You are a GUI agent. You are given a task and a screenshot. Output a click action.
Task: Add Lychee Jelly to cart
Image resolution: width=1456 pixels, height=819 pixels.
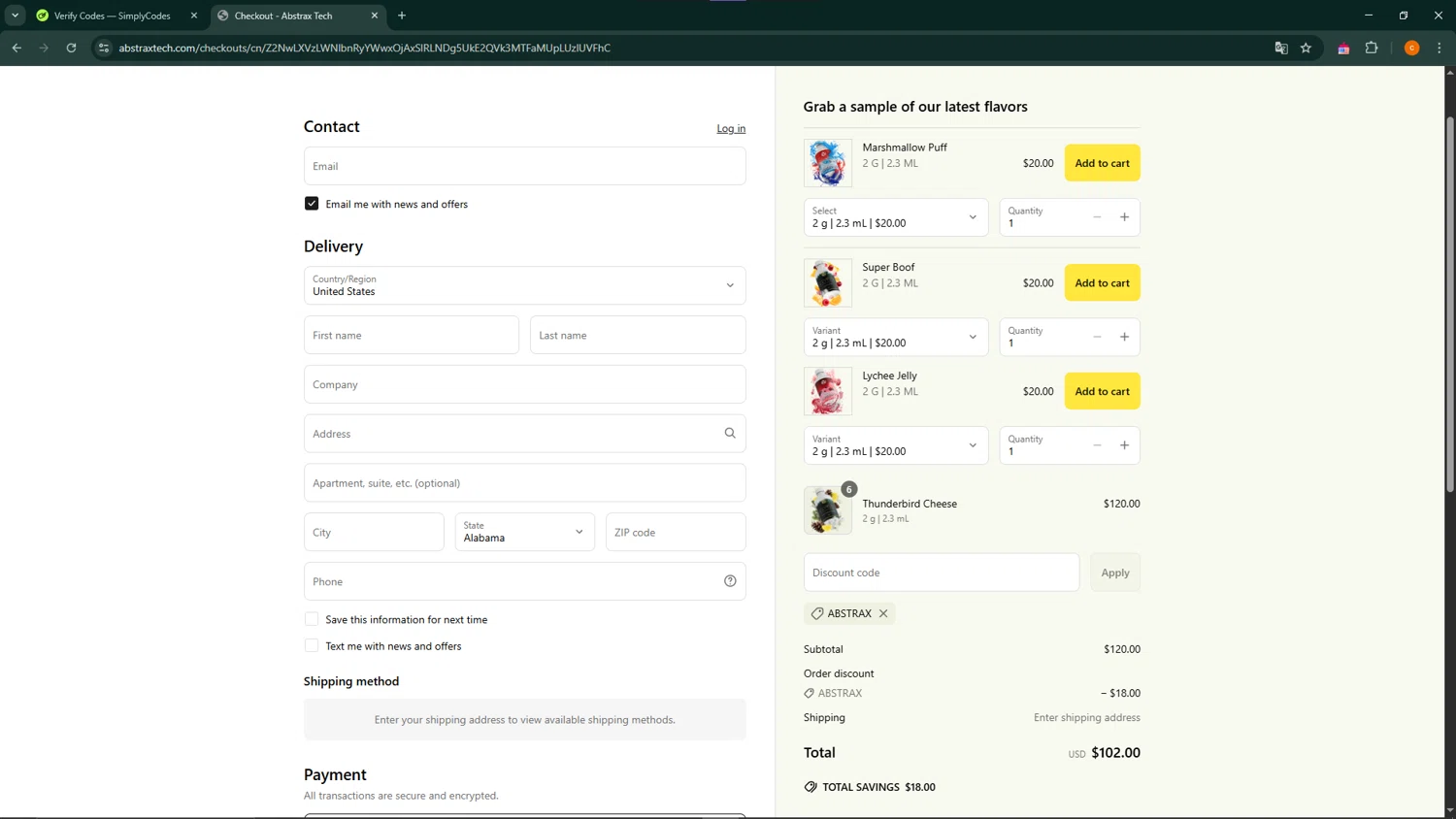1103,391
